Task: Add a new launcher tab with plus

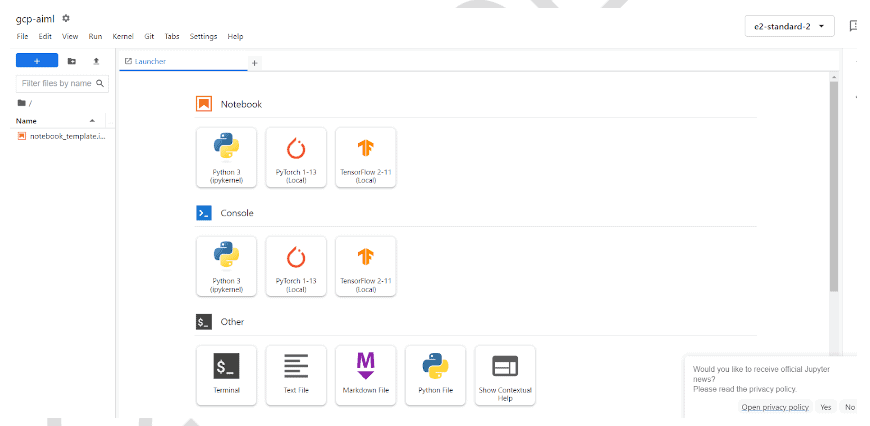Action: tap(254, 62)
